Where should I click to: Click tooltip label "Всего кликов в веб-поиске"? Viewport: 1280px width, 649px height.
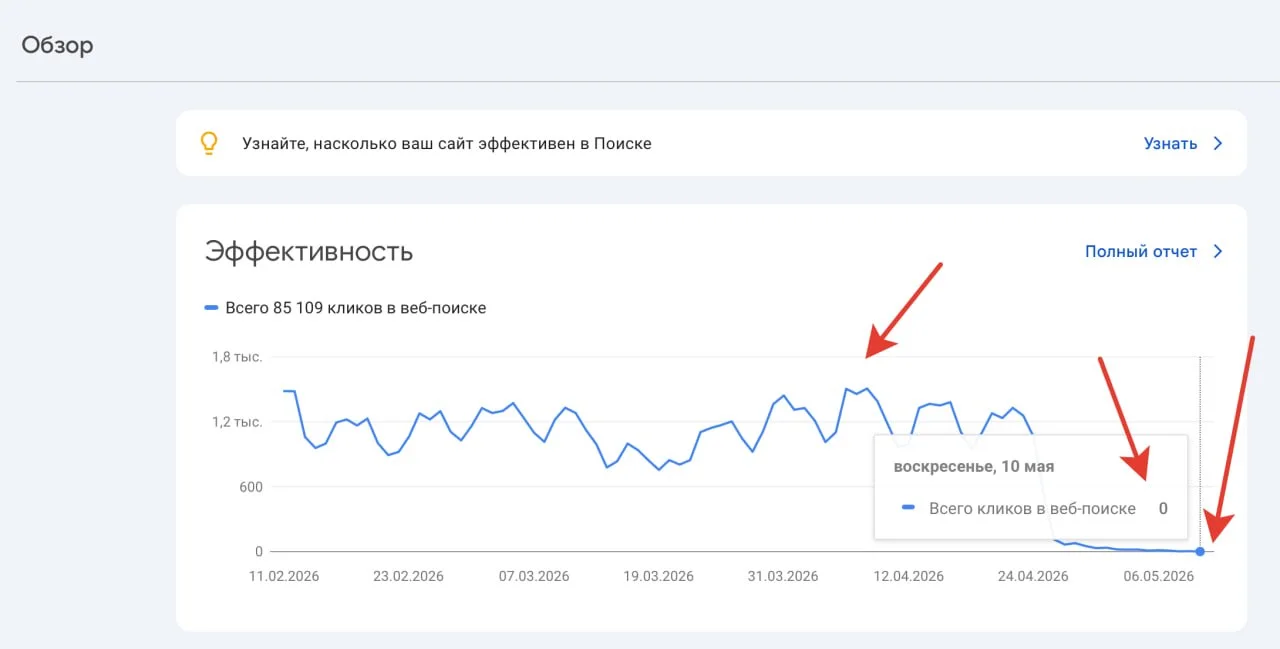[x=1032, y=508]
